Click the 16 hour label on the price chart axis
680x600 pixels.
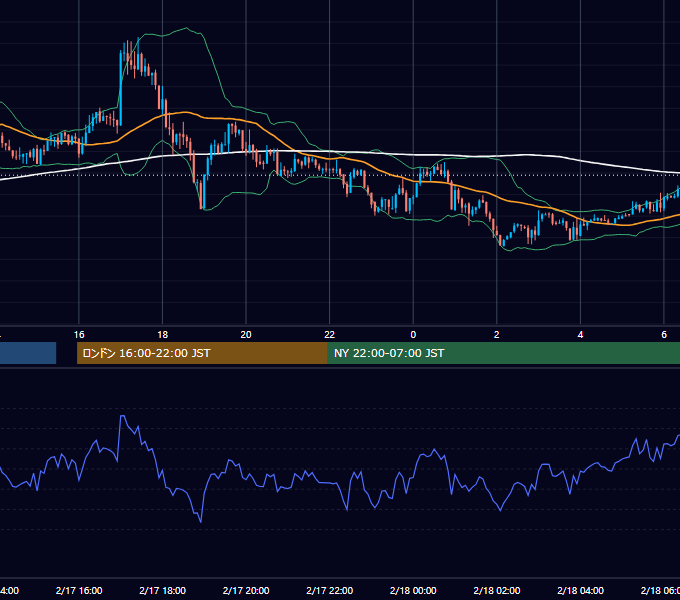pos(79,335)
